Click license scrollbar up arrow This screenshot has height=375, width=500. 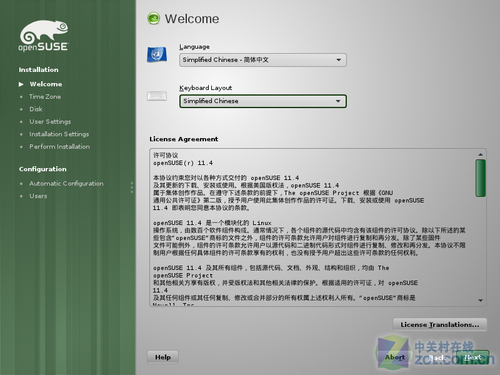480,154
